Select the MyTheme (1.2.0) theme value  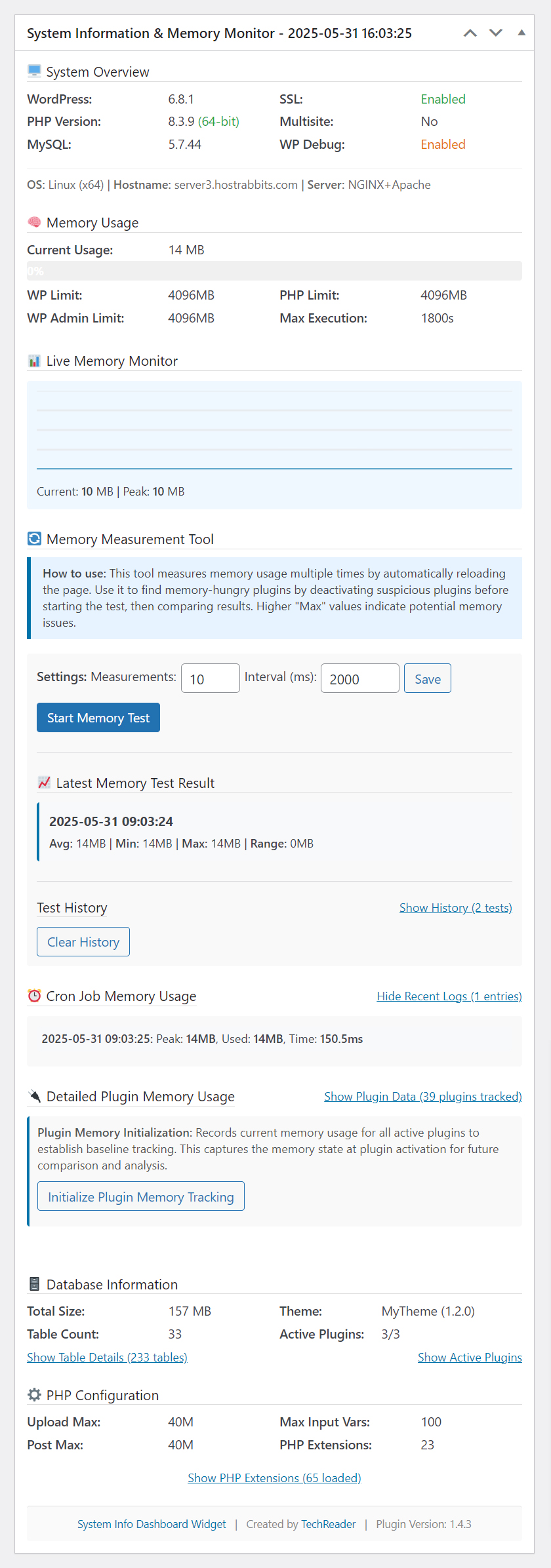coord(428,1311)
